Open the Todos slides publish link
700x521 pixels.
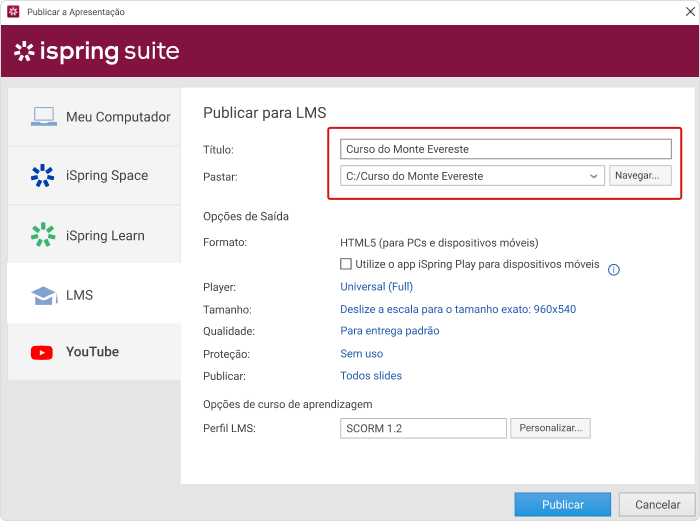click(x=371, y=375)
